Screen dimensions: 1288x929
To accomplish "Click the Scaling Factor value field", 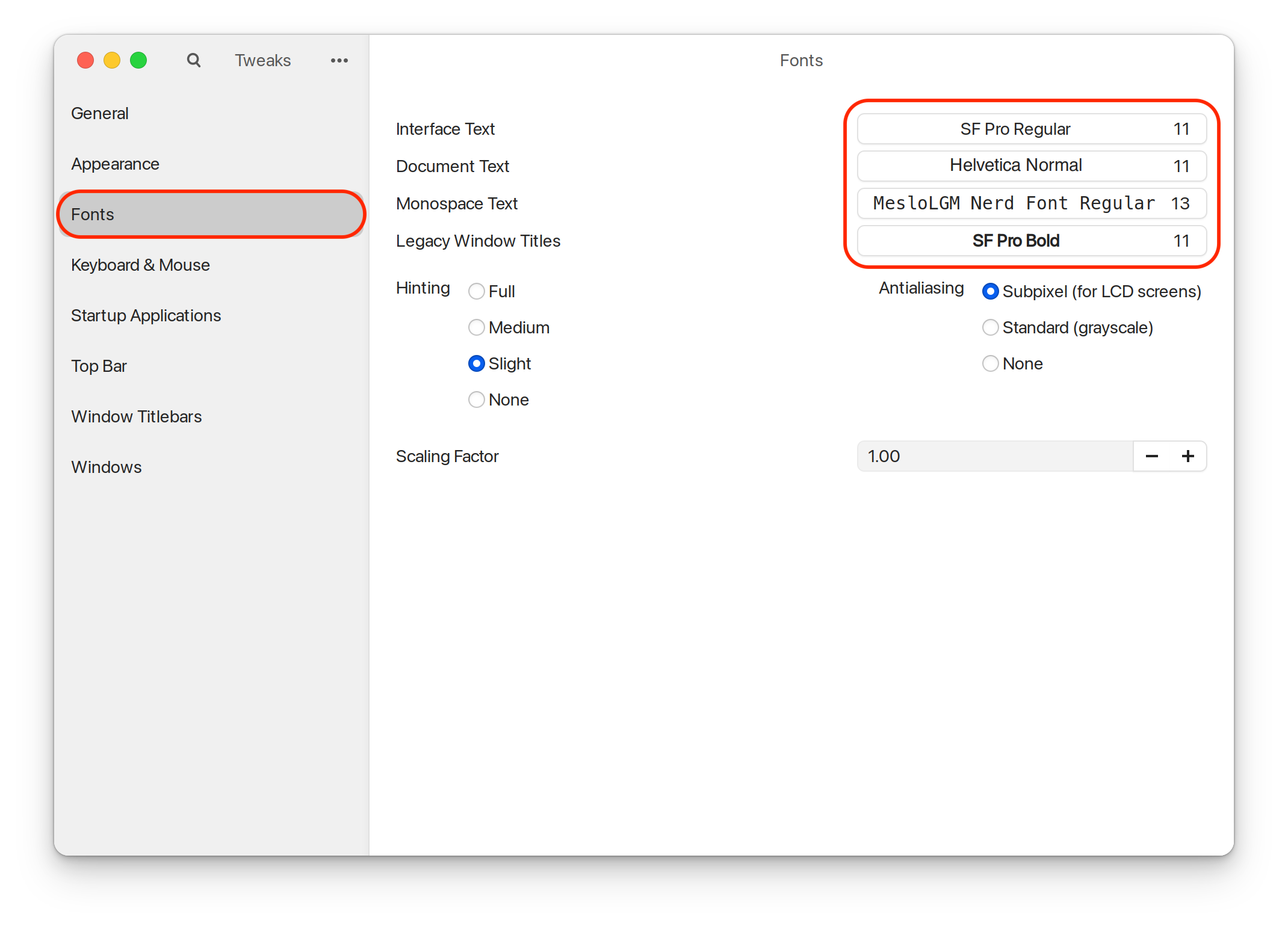I will click(x=994, y=456).
